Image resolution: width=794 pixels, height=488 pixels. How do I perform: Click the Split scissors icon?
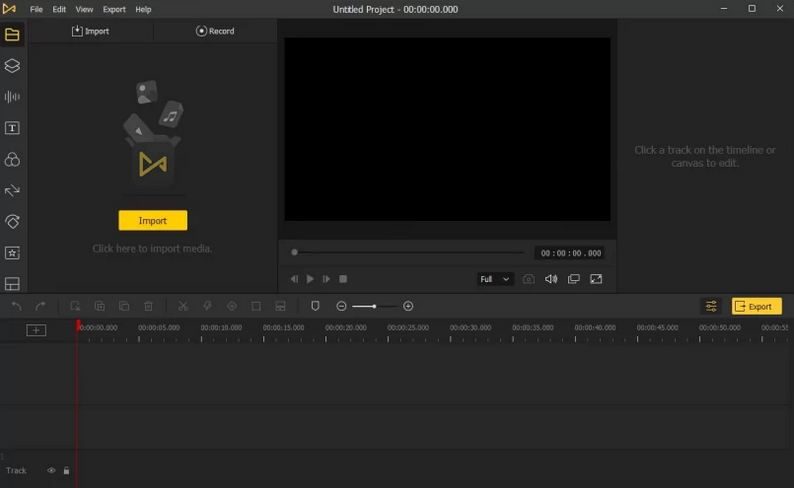click(183, 306)
